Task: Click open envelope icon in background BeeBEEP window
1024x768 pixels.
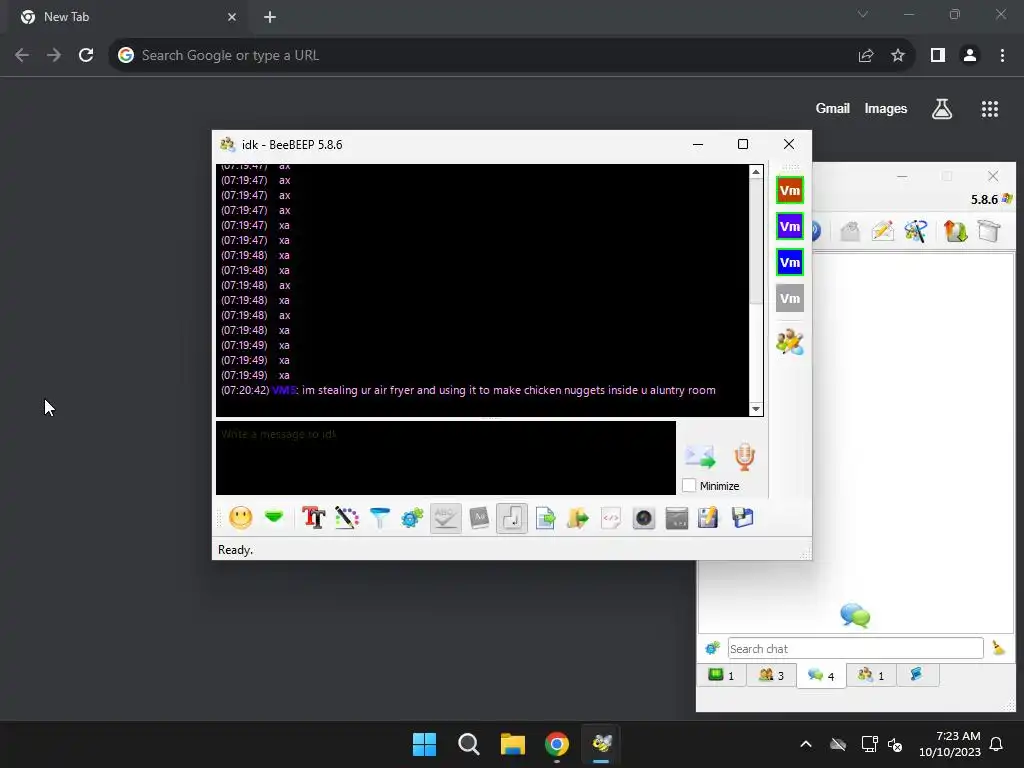Action: pos(850,231)
